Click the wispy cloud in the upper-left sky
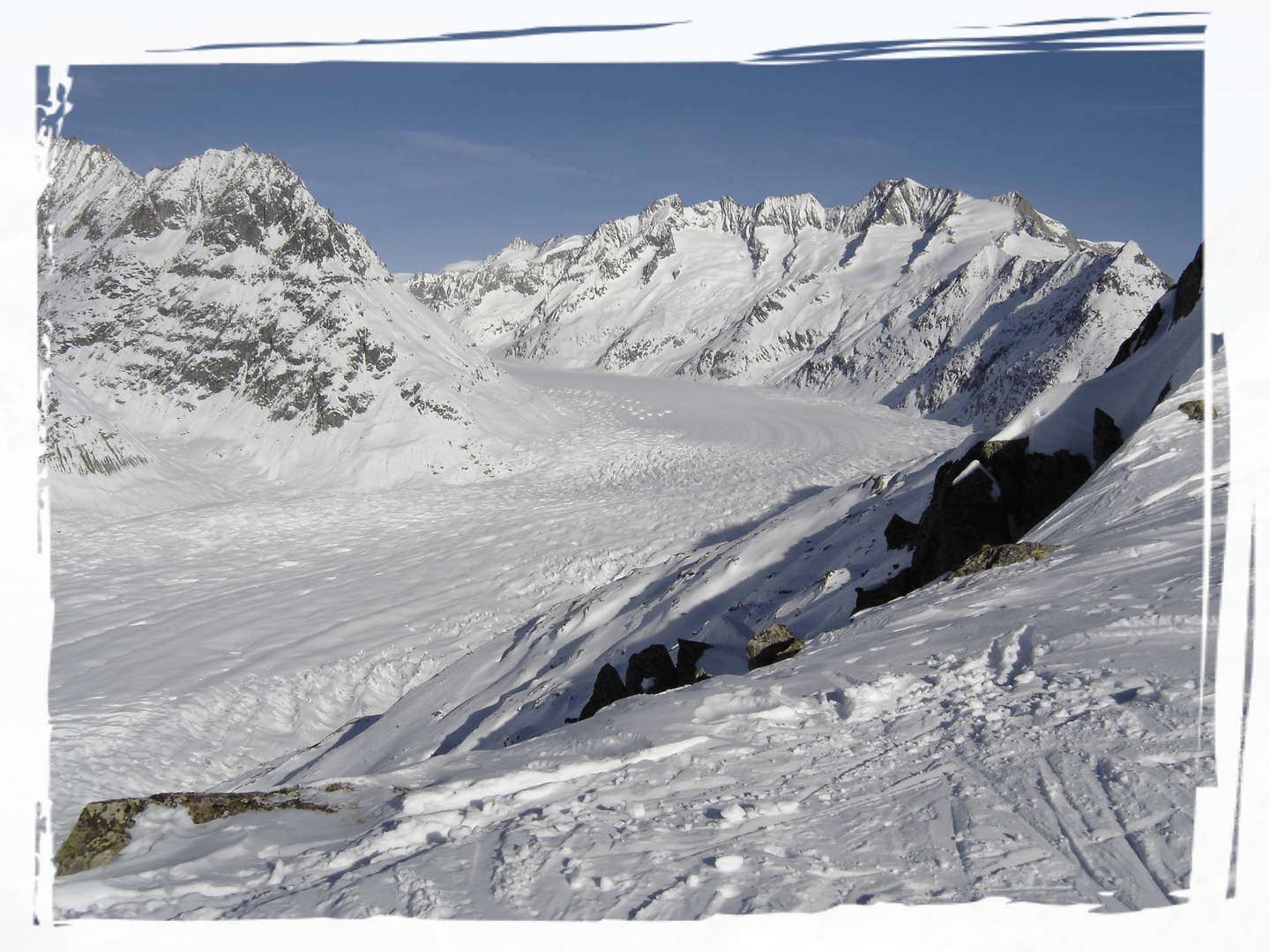Screen dimensions: 1270x952 pos(53,81)
